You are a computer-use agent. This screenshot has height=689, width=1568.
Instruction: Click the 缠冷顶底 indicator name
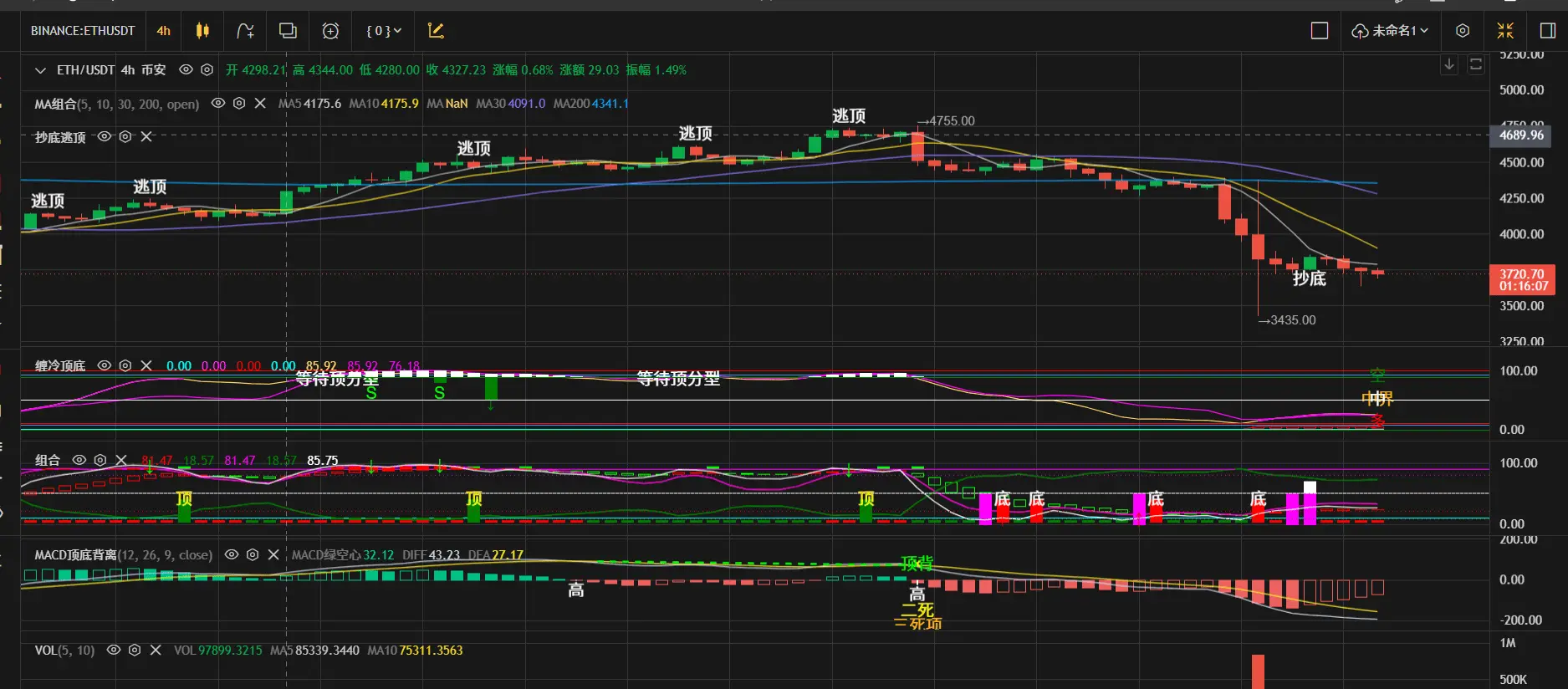pyautogui.click(x=60, y=366)
